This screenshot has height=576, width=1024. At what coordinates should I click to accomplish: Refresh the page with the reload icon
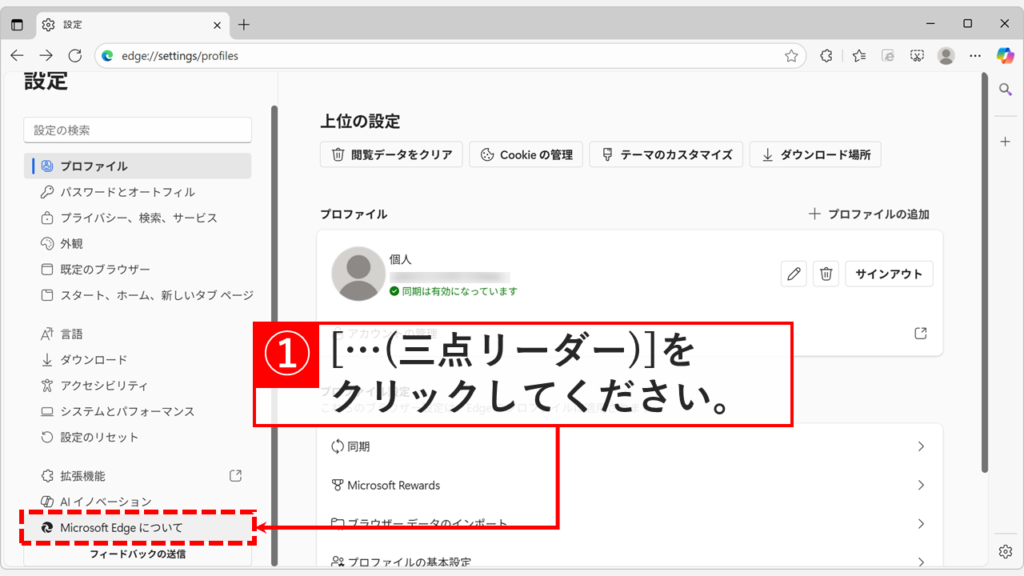pos(75,56)
